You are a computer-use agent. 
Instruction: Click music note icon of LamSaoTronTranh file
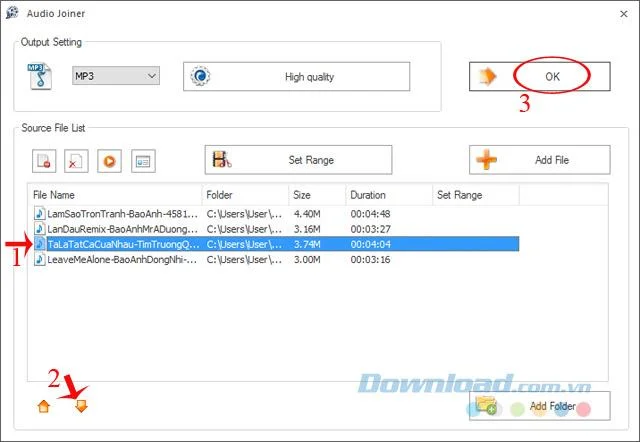[40, 213]
